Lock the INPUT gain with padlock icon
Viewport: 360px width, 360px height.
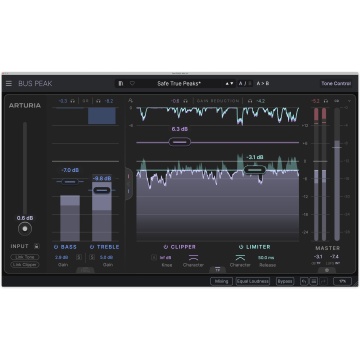pos(37,246)
